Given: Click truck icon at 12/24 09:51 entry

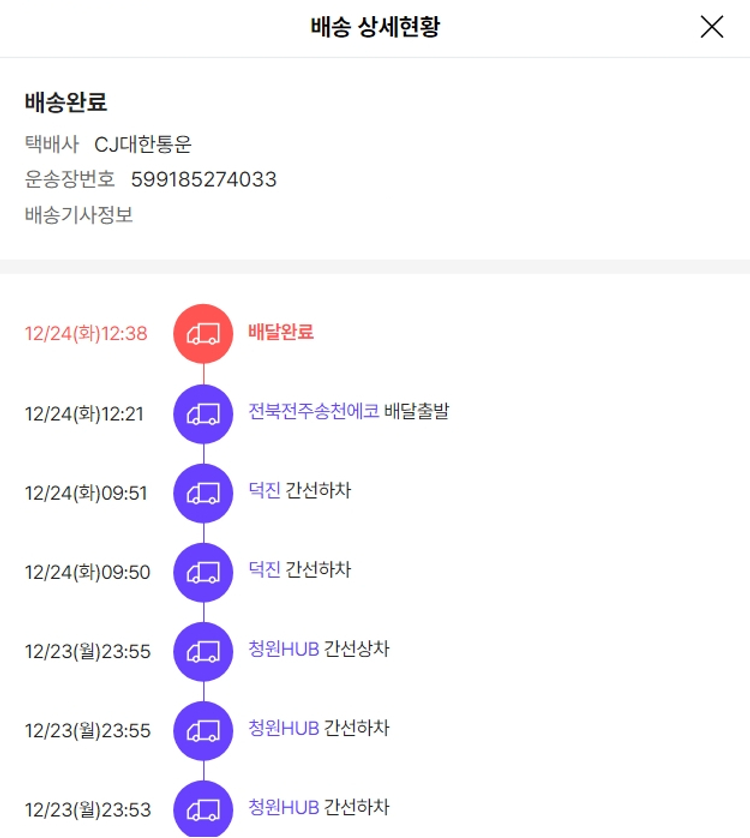Looking at the screenshot, I should [x=203, y=493].
